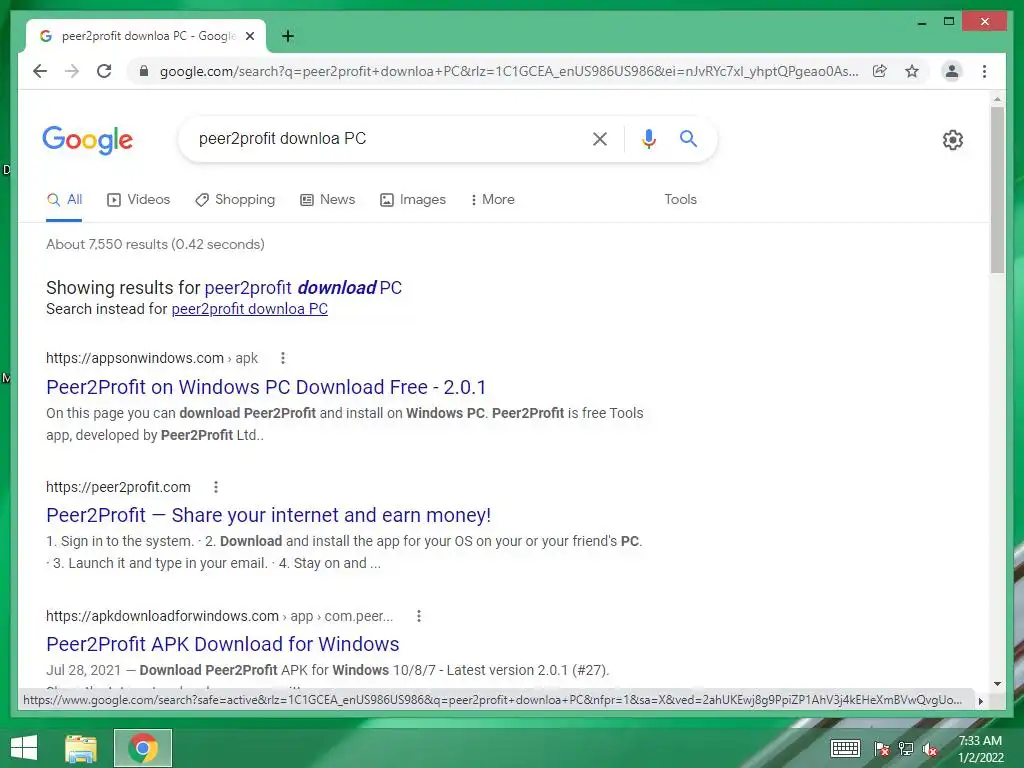
Task: Click the muted volume tray icon
Action: (930, 749)
